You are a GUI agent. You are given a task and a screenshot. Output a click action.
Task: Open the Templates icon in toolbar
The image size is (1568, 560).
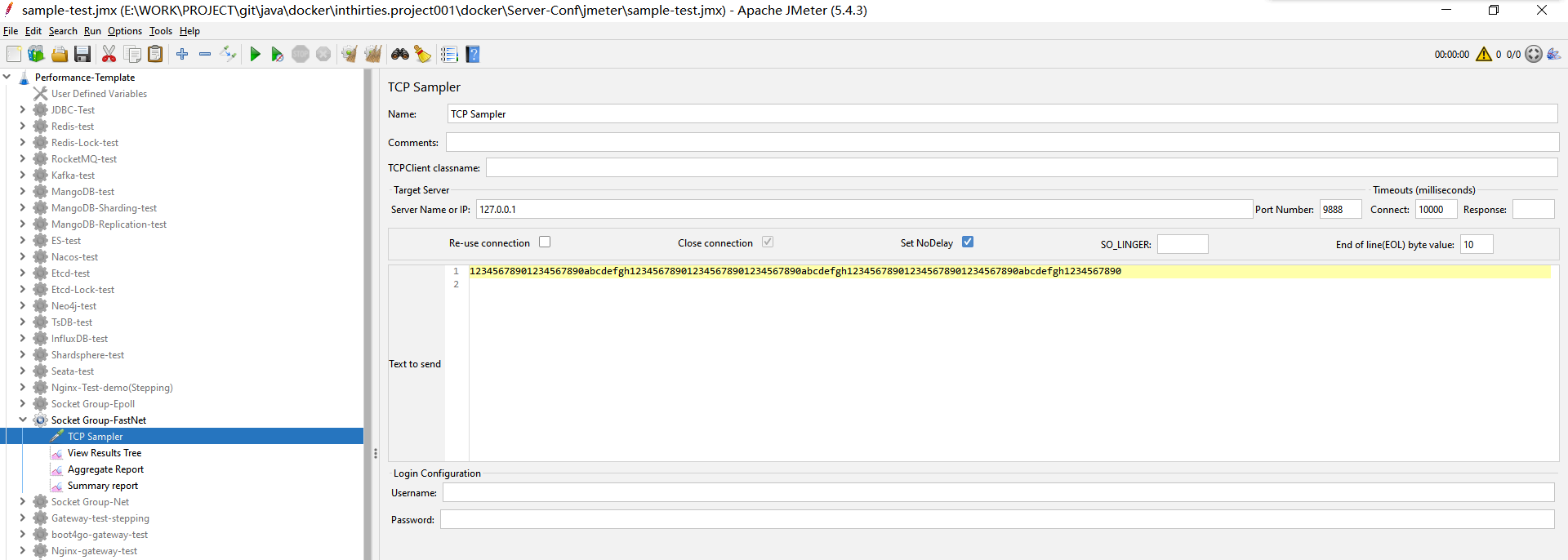pyautogui.click(x=36, y=54)
